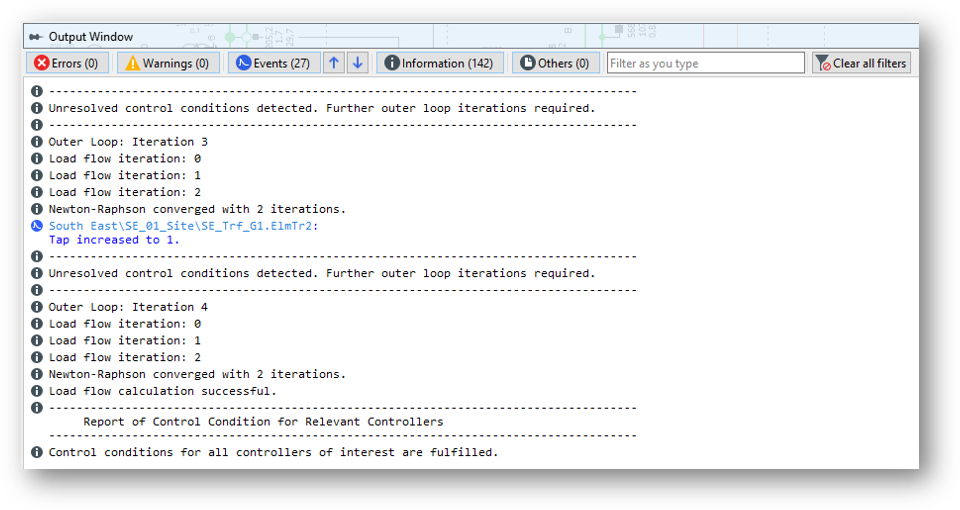This screenshot has width=960, height=510.
Task: Toggle the Errors (0) filter
Action: pyautogui.click(x=67, y=63)
